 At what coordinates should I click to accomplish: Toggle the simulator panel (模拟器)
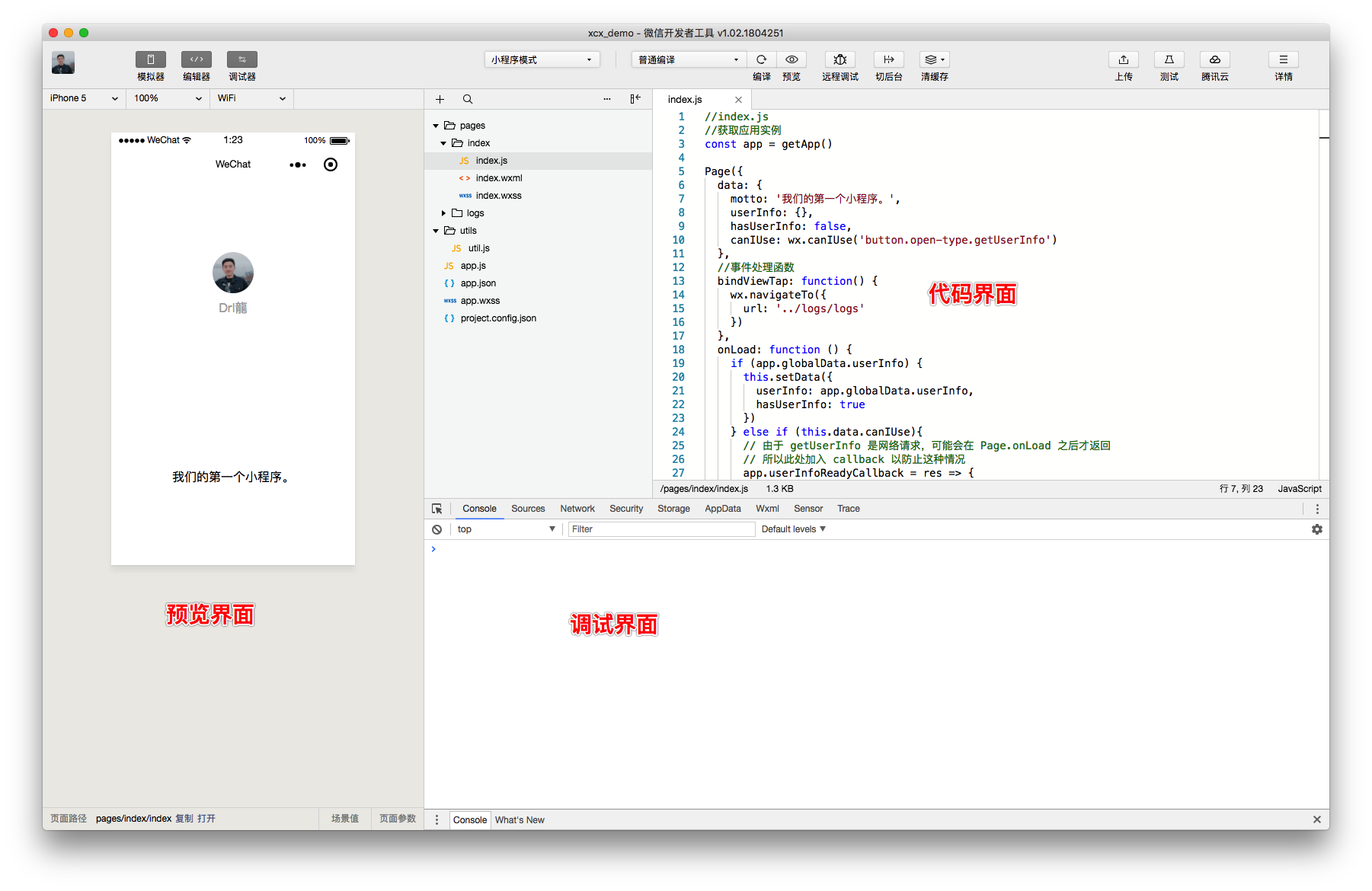point(150,59)
